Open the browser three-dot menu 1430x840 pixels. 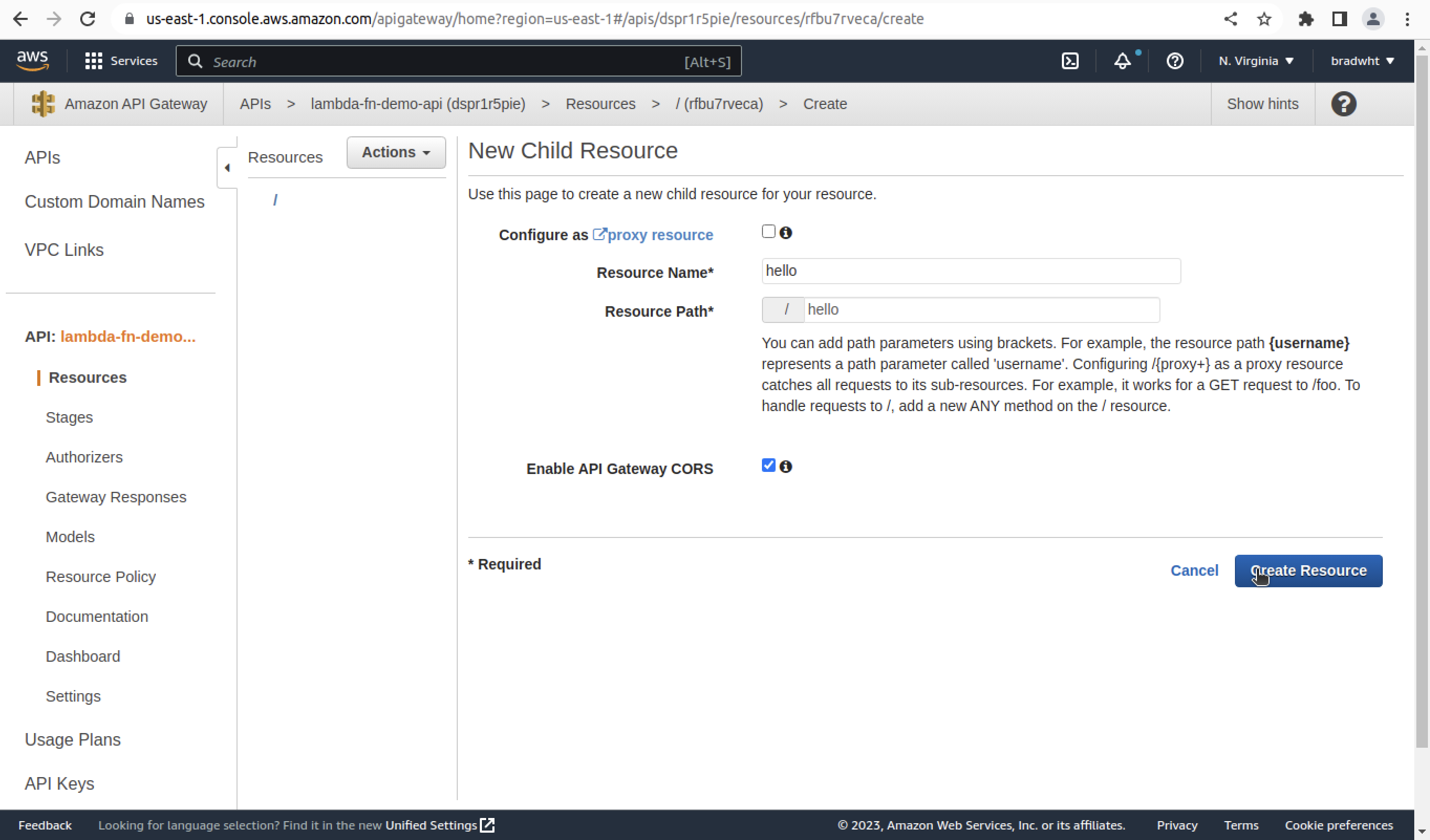pyautogui.click(x=1407, y=19)
